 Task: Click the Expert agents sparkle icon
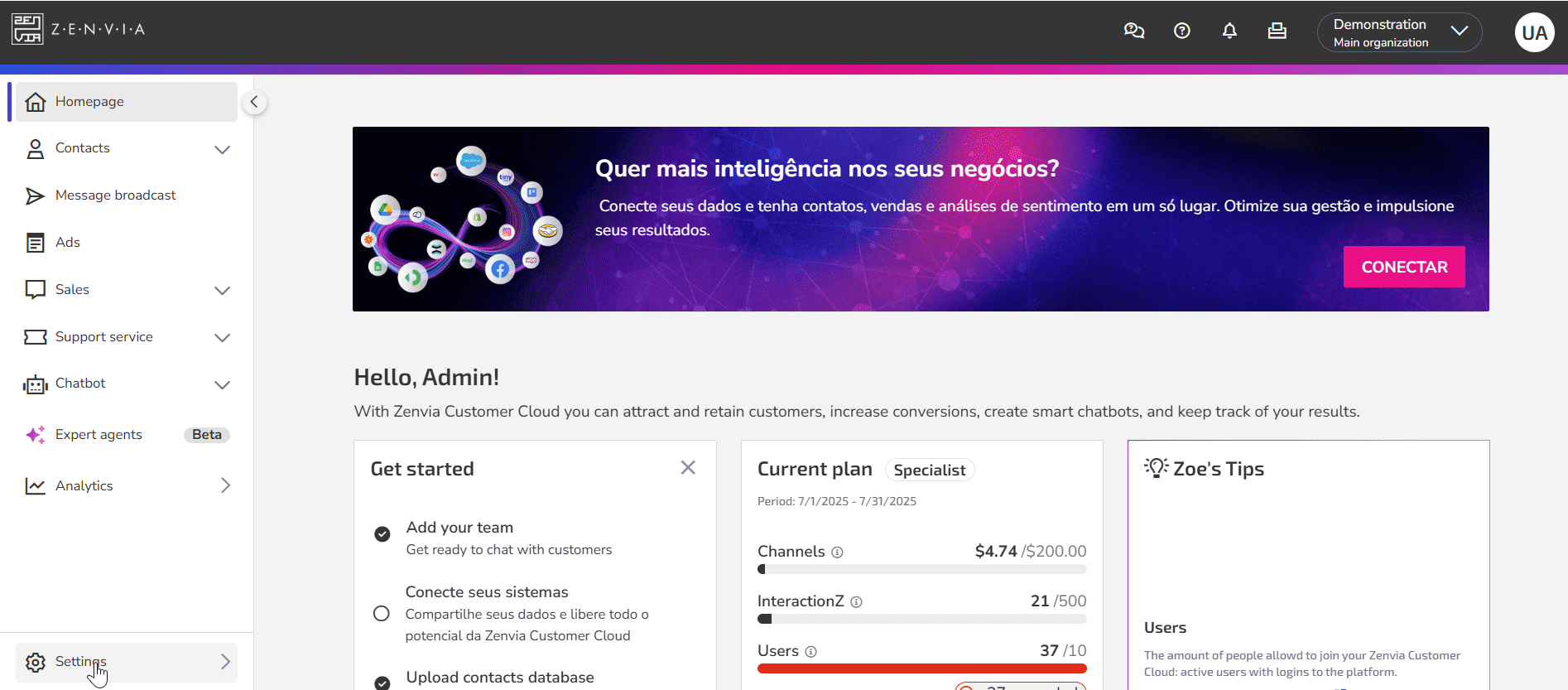pyautogui.click(x=36, y=435)
